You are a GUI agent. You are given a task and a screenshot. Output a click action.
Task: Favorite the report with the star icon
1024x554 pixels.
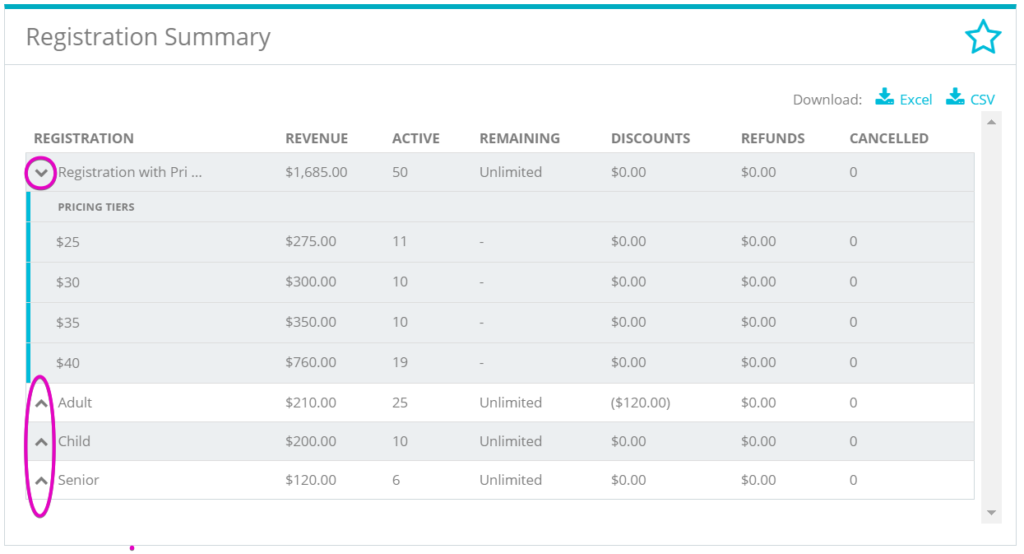tap(982, 37)
